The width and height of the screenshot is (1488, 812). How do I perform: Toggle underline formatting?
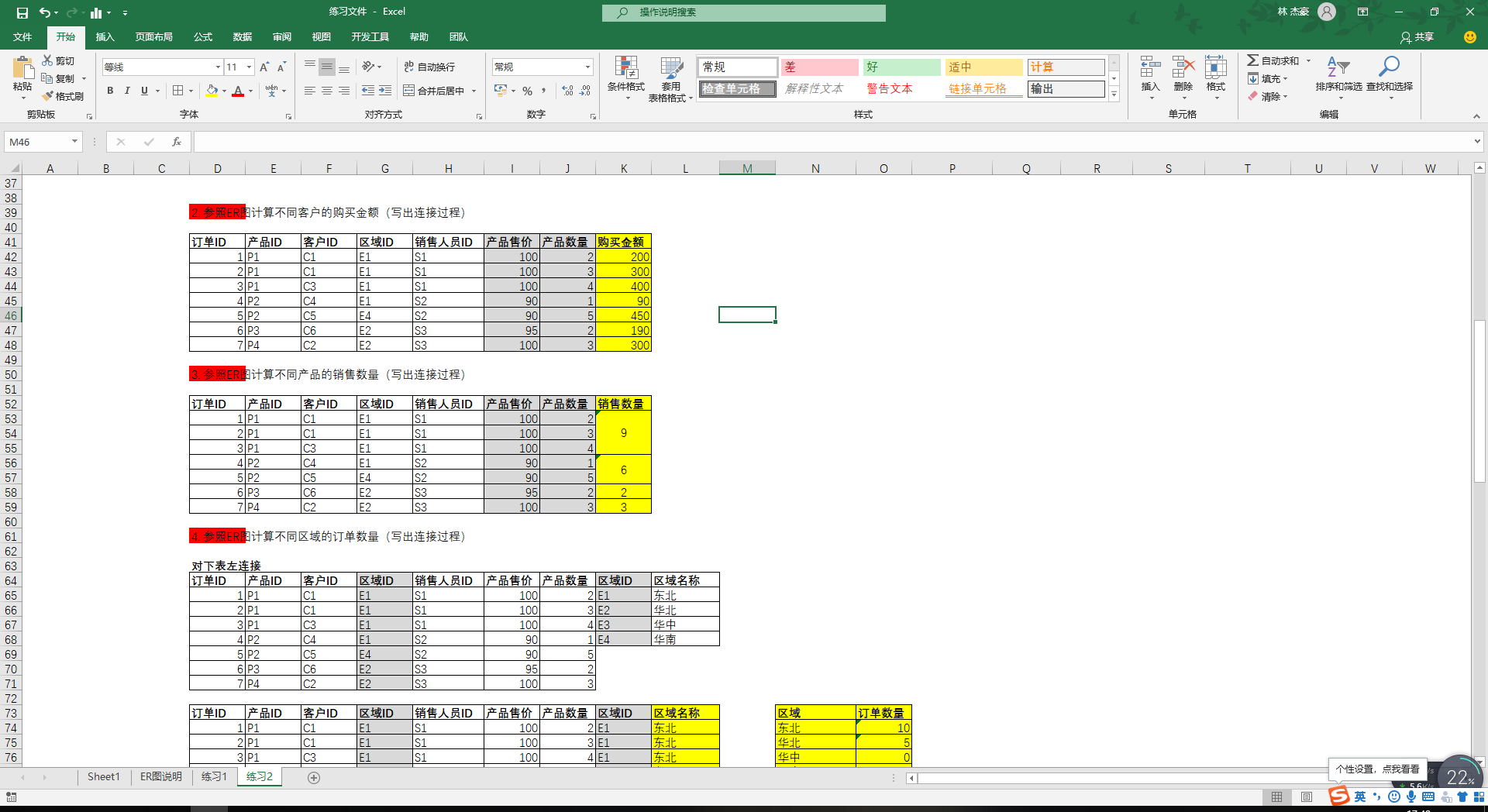[144, 91]
